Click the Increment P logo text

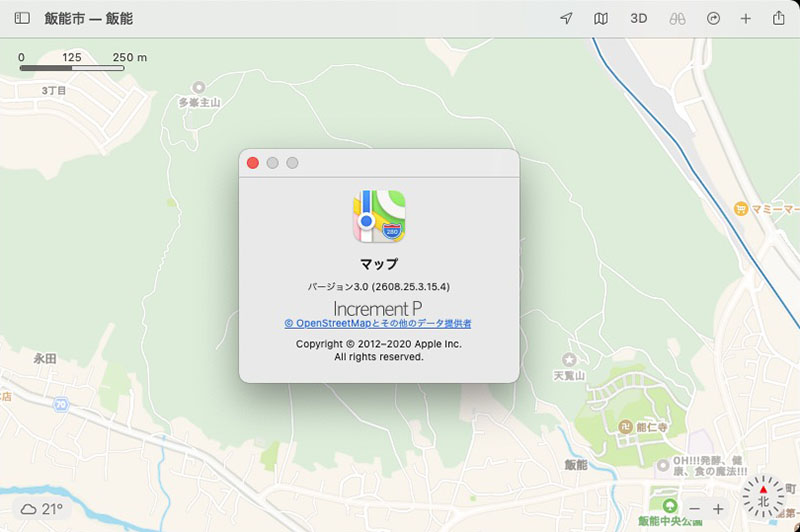(378, 309)
